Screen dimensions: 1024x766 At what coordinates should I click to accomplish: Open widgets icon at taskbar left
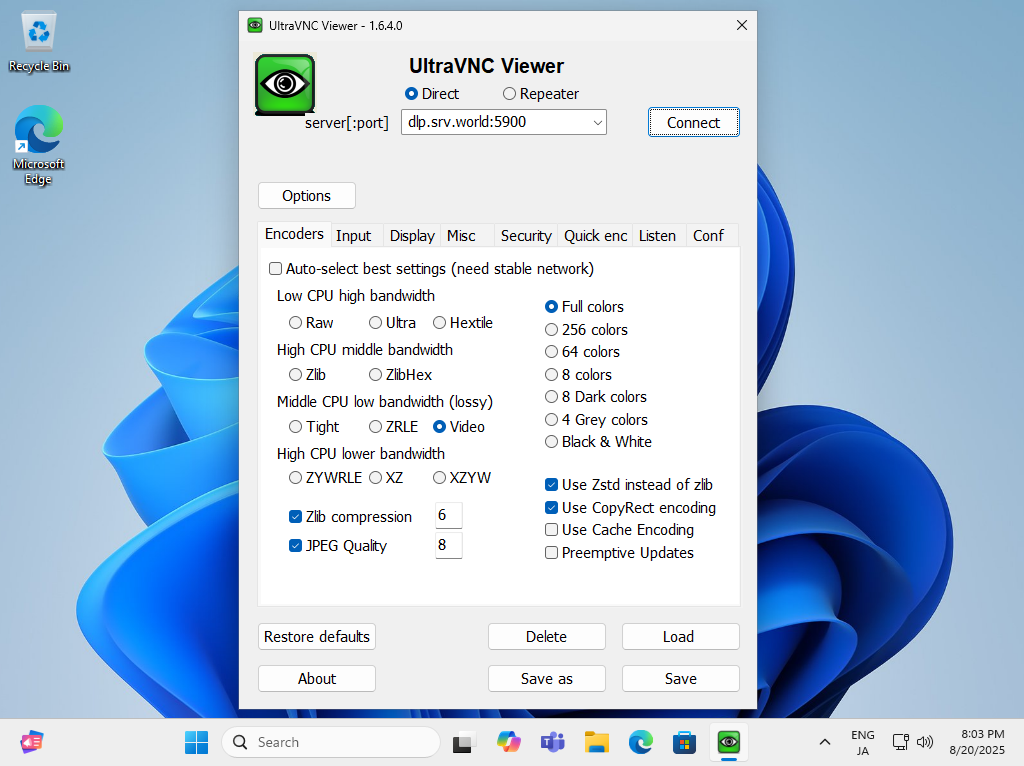[31, 742]
